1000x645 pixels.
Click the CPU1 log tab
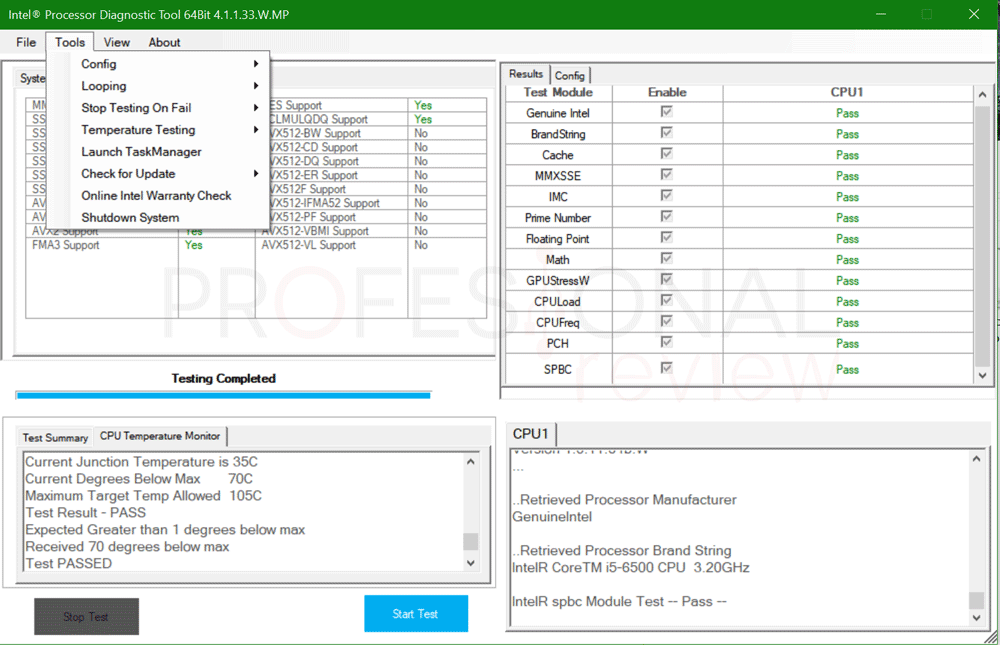pos(531,434)
